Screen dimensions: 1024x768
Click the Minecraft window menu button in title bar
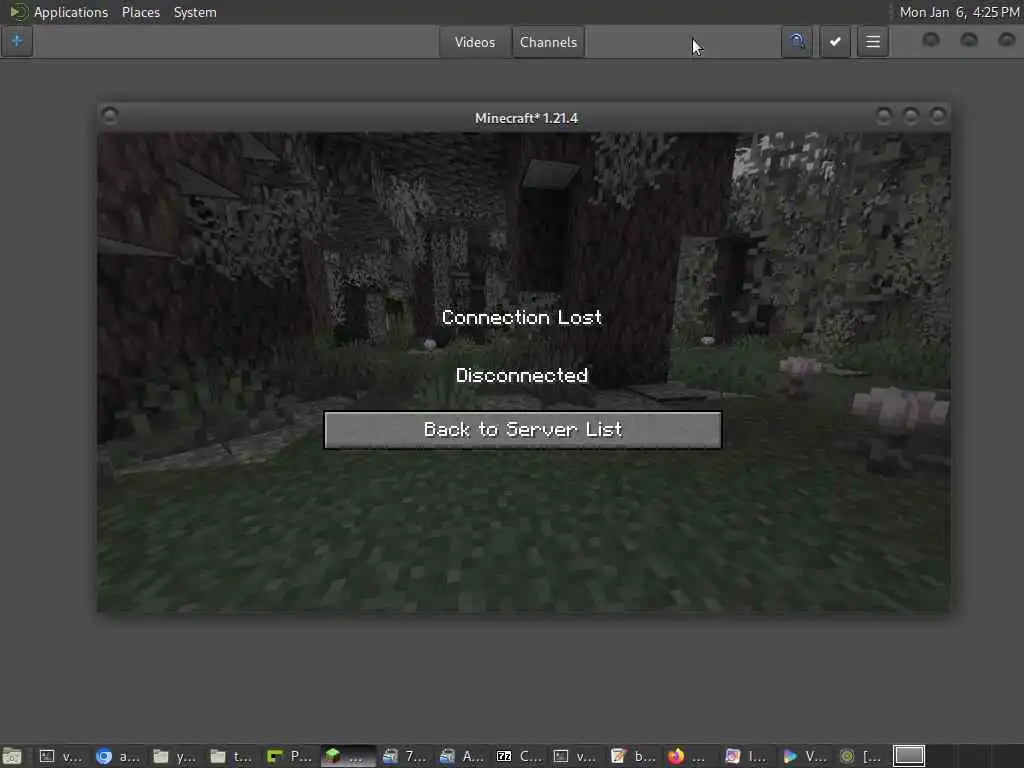pos(110,116)
